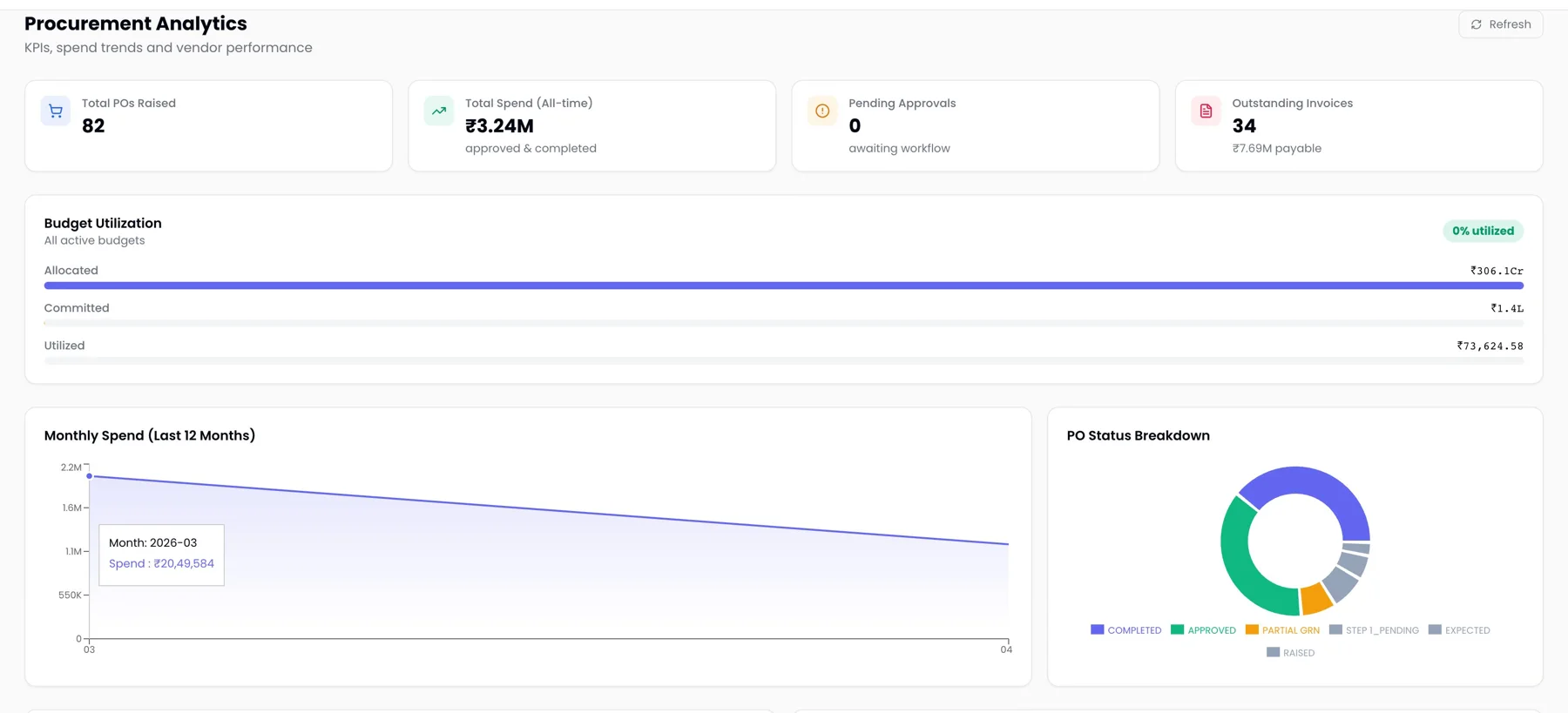
Task: Click the green APPROVED legend swatch
Action: coord(1178,629)
